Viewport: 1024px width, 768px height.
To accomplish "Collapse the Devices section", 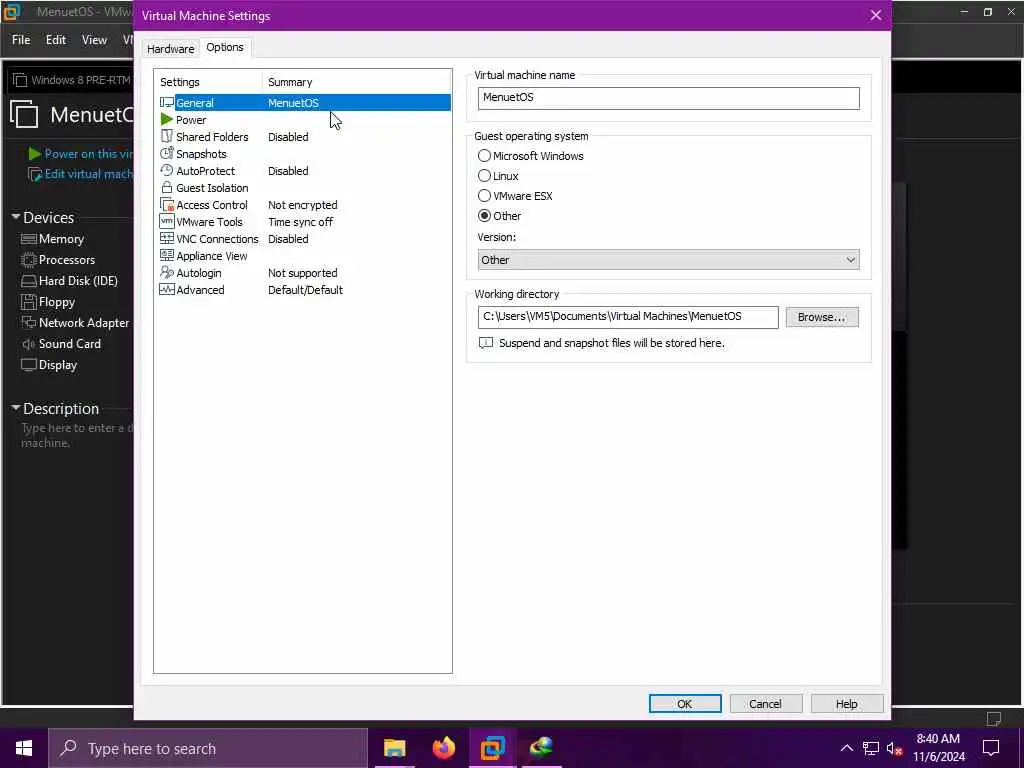I will (16, 216).
